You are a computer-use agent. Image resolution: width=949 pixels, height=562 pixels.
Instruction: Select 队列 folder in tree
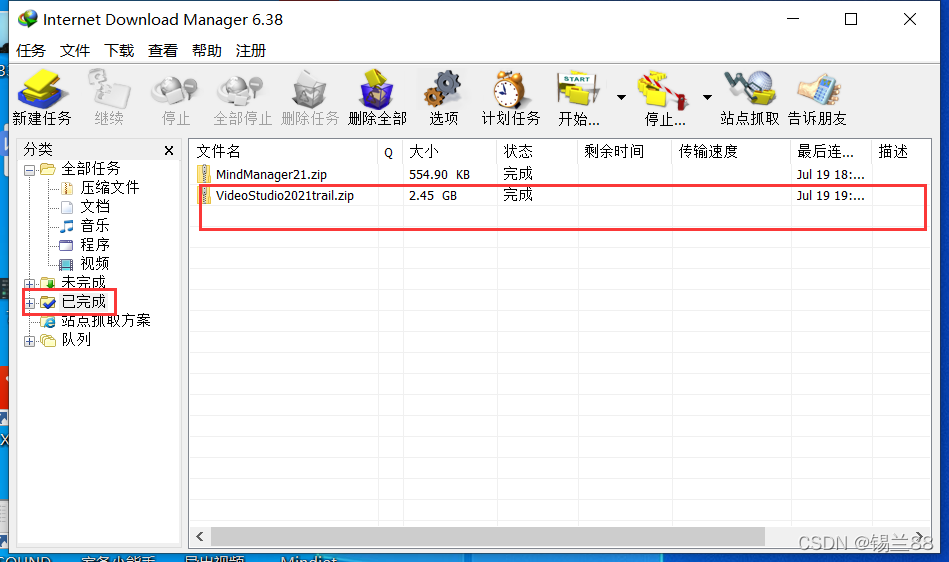[76, 339]
